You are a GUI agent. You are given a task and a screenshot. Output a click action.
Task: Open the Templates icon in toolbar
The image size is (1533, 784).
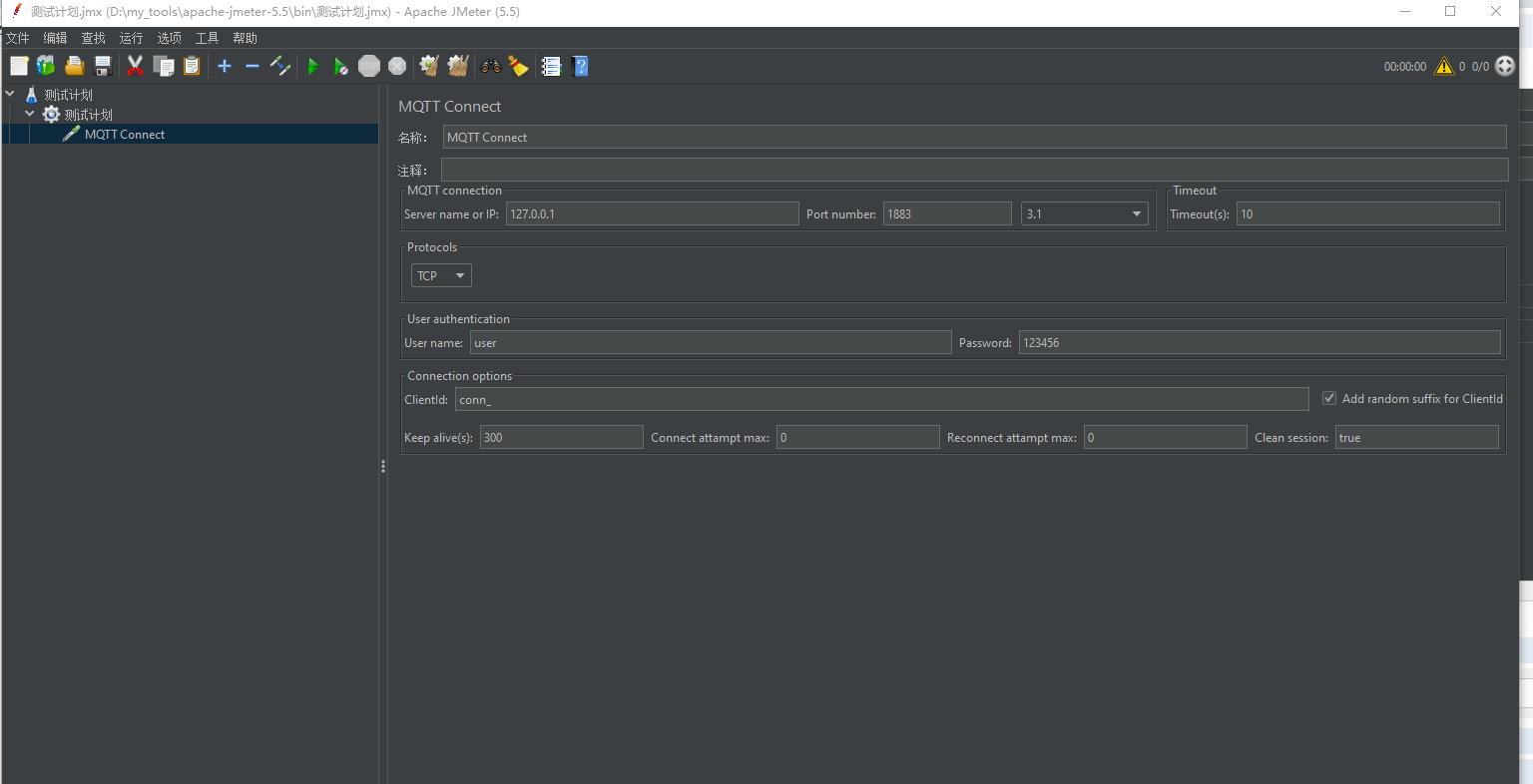[46, 66]
